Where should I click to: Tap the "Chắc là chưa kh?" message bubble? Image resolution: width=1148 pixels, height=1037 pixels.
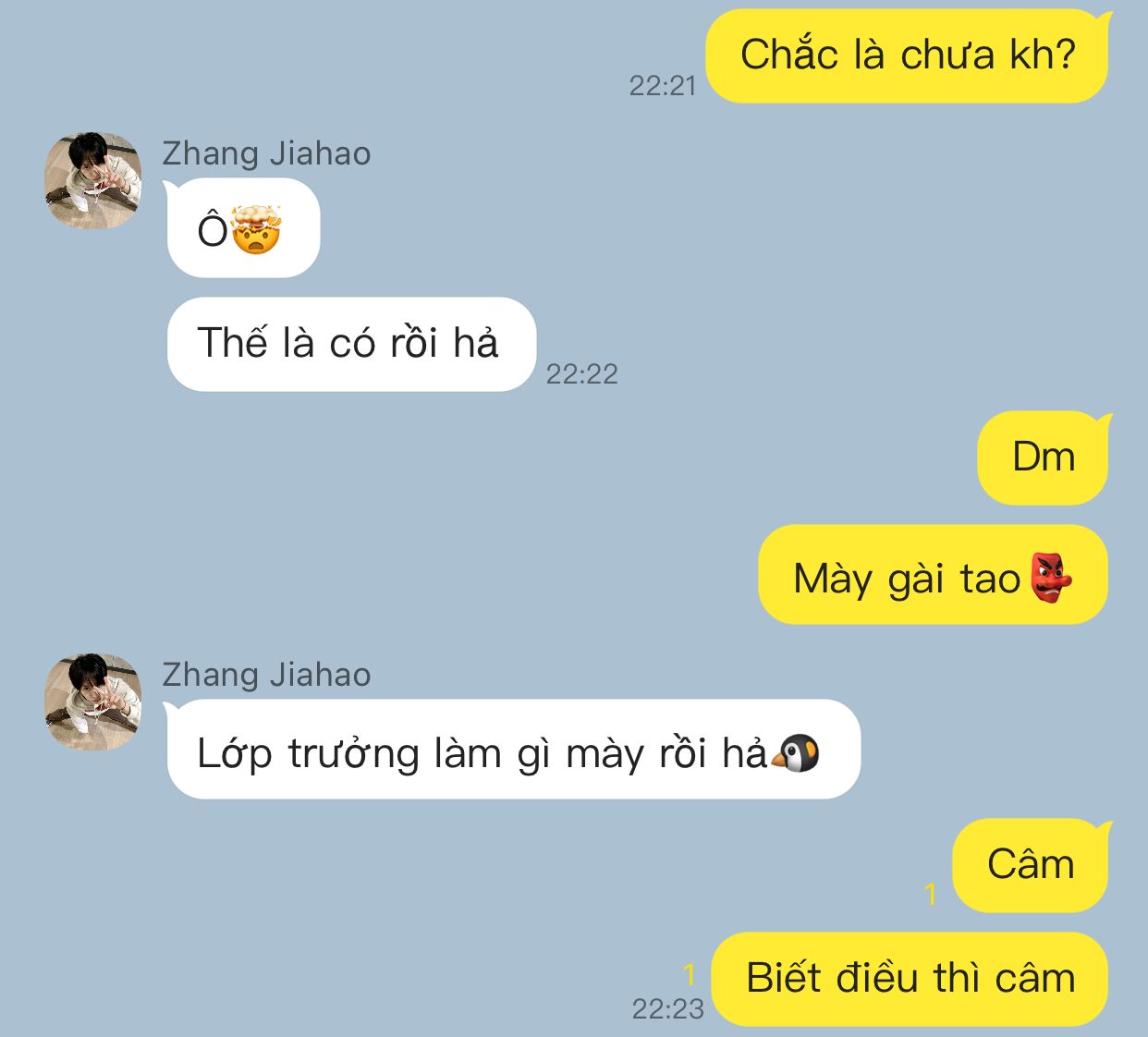(x=907, y=55)
